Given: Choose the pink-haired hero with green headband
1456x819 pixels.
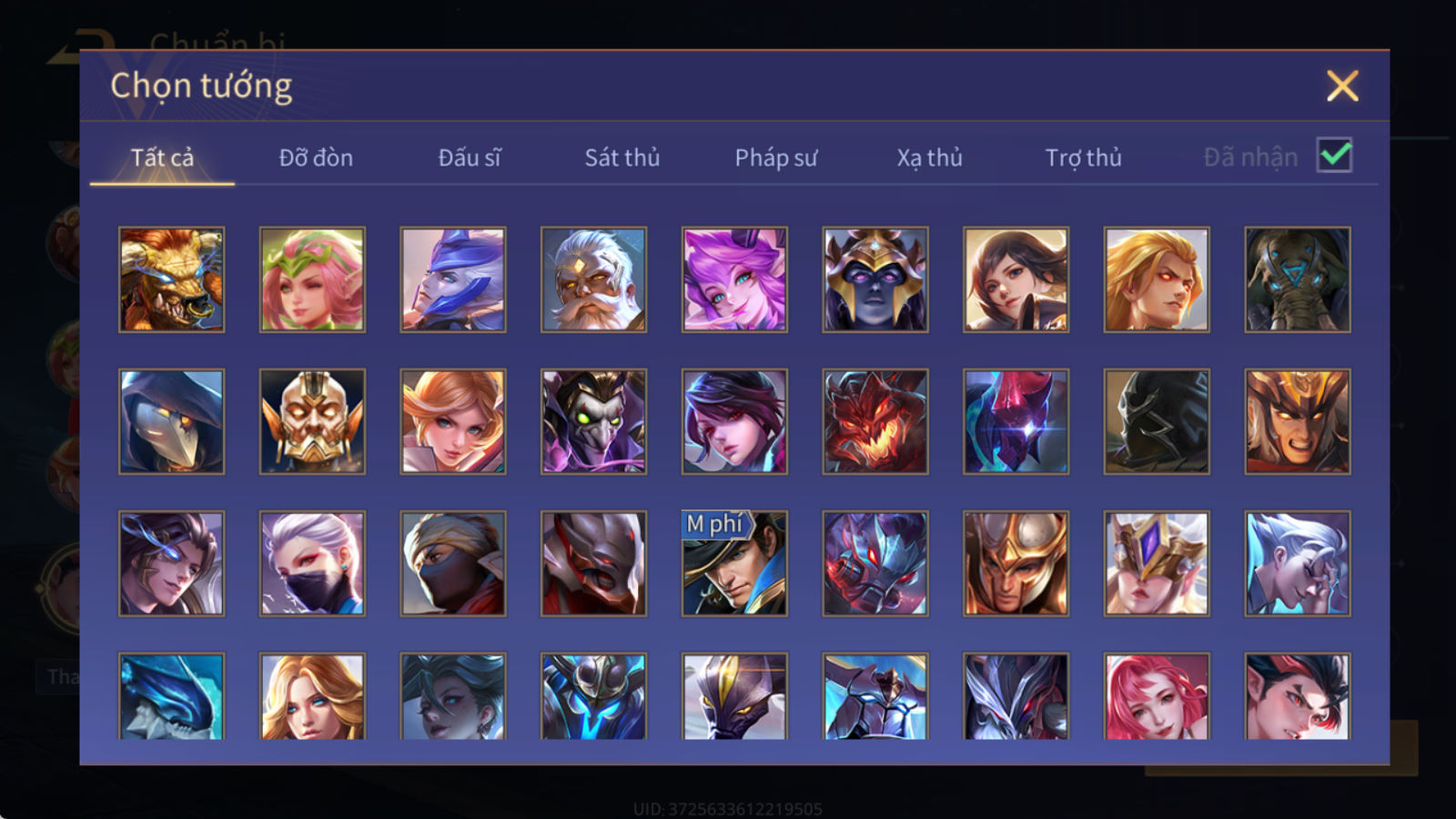Looking at the screenshot, I should [312, 279].
